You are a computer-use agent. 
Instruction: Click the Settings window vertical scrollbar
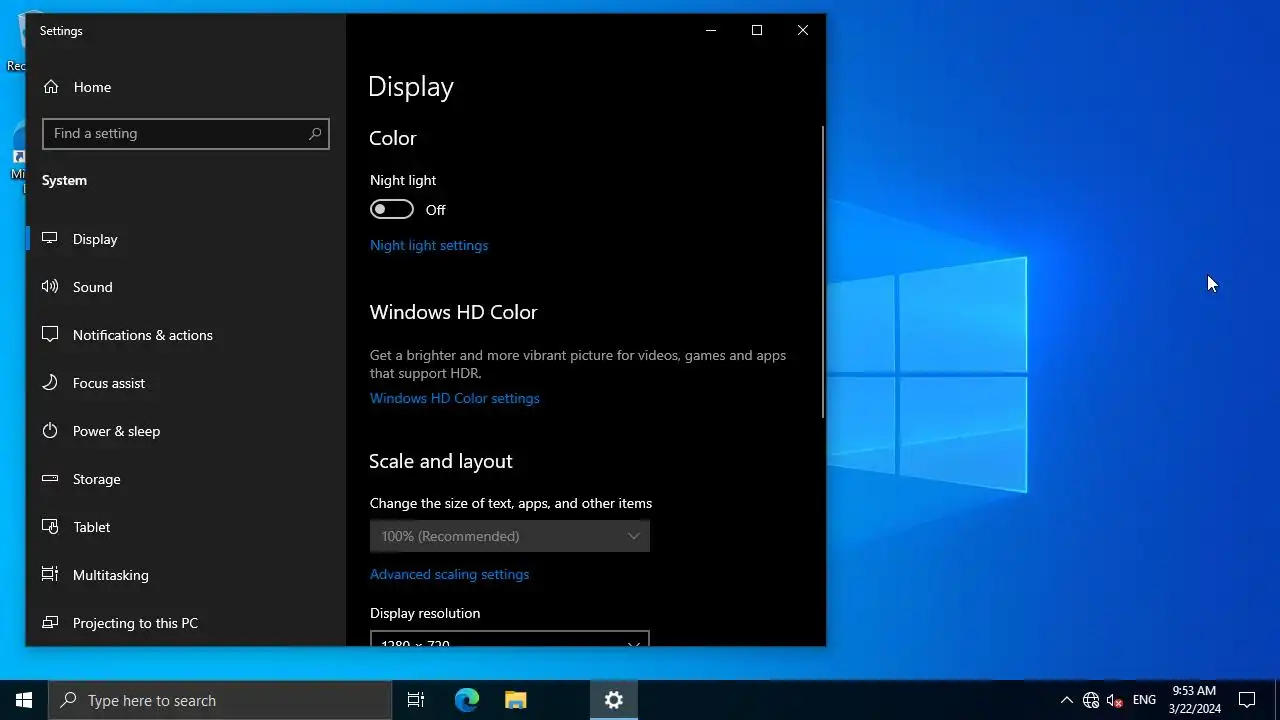click(x=823, y=272)
